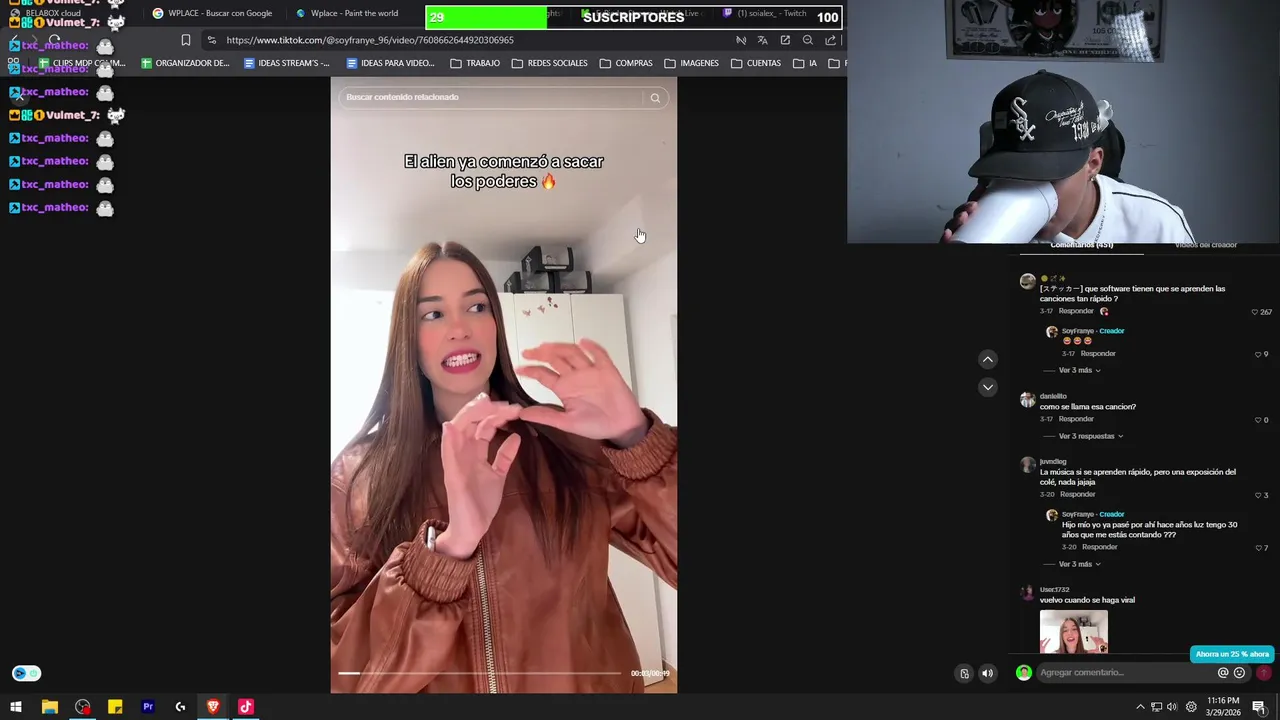Open the TRABAJO bookmarks folder

pyautogui.click(x=475, y=63)
